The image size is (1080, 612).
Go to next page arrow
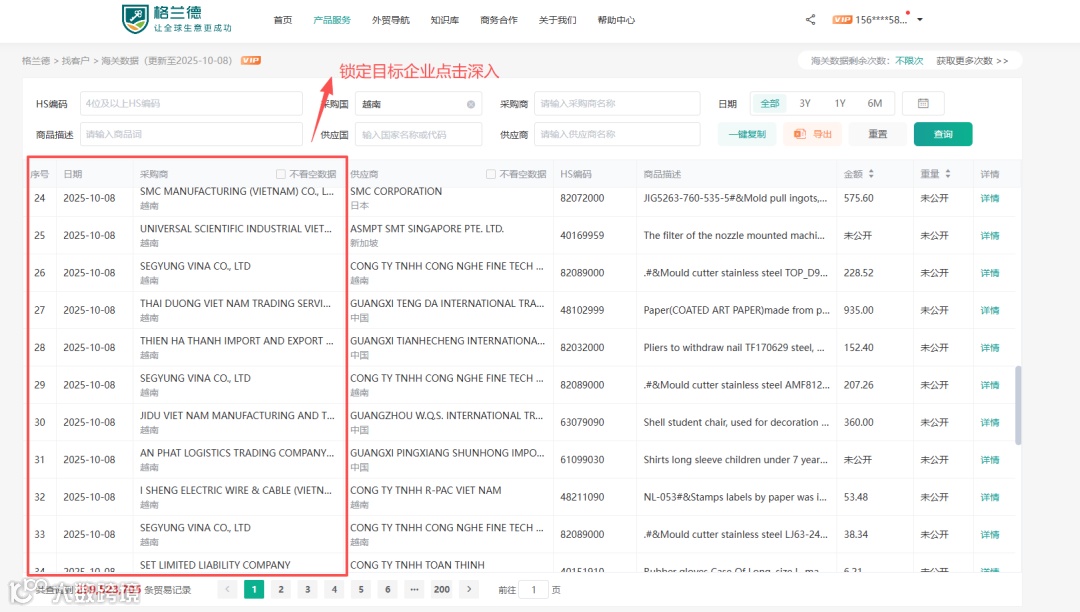pyautogui.click(x=469, y=589)
